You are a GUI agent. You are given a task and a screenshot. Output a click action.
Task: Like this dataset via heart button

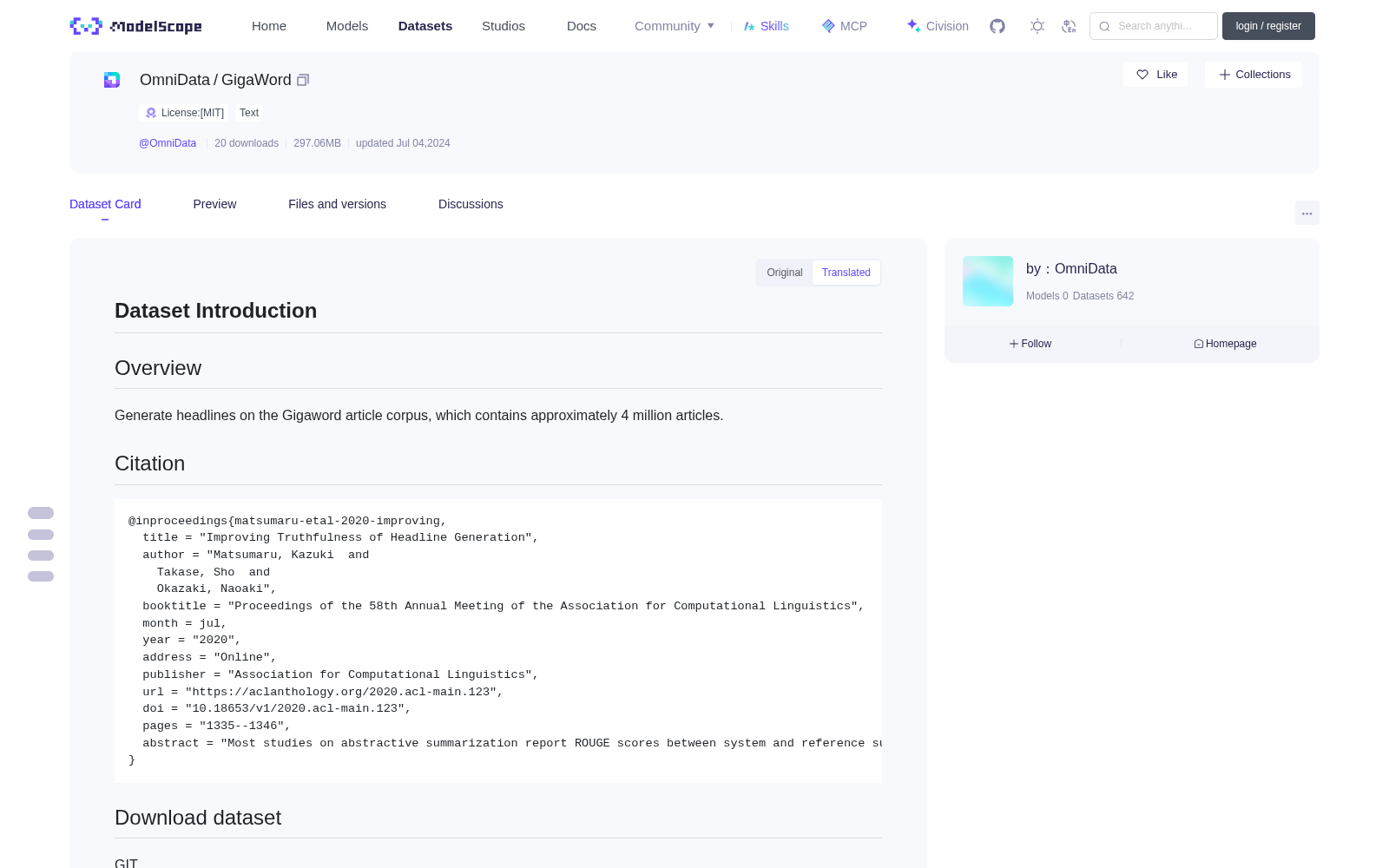[1155, 75]
